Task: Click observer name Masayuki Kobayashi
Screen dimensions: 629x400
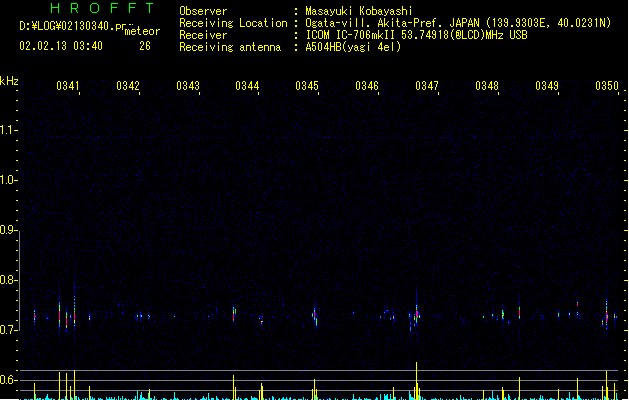Action: 359,11
